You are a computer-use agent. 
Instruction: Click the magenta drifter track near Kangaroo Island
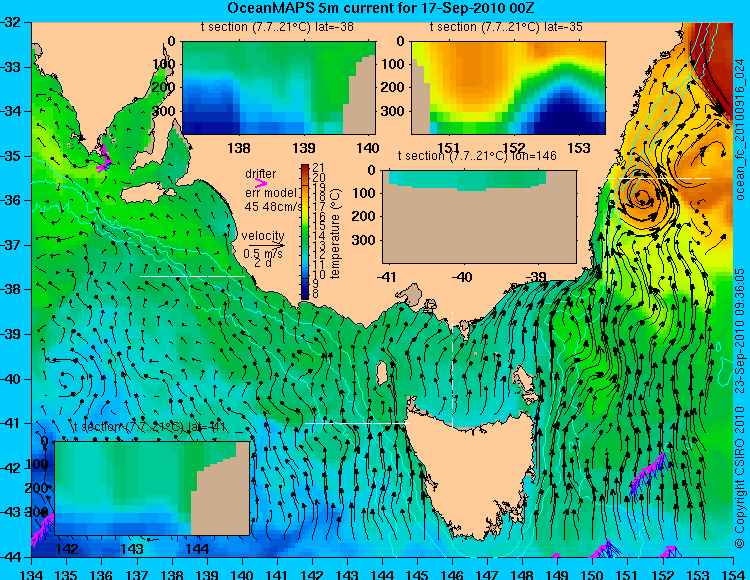tap(104, 159)
